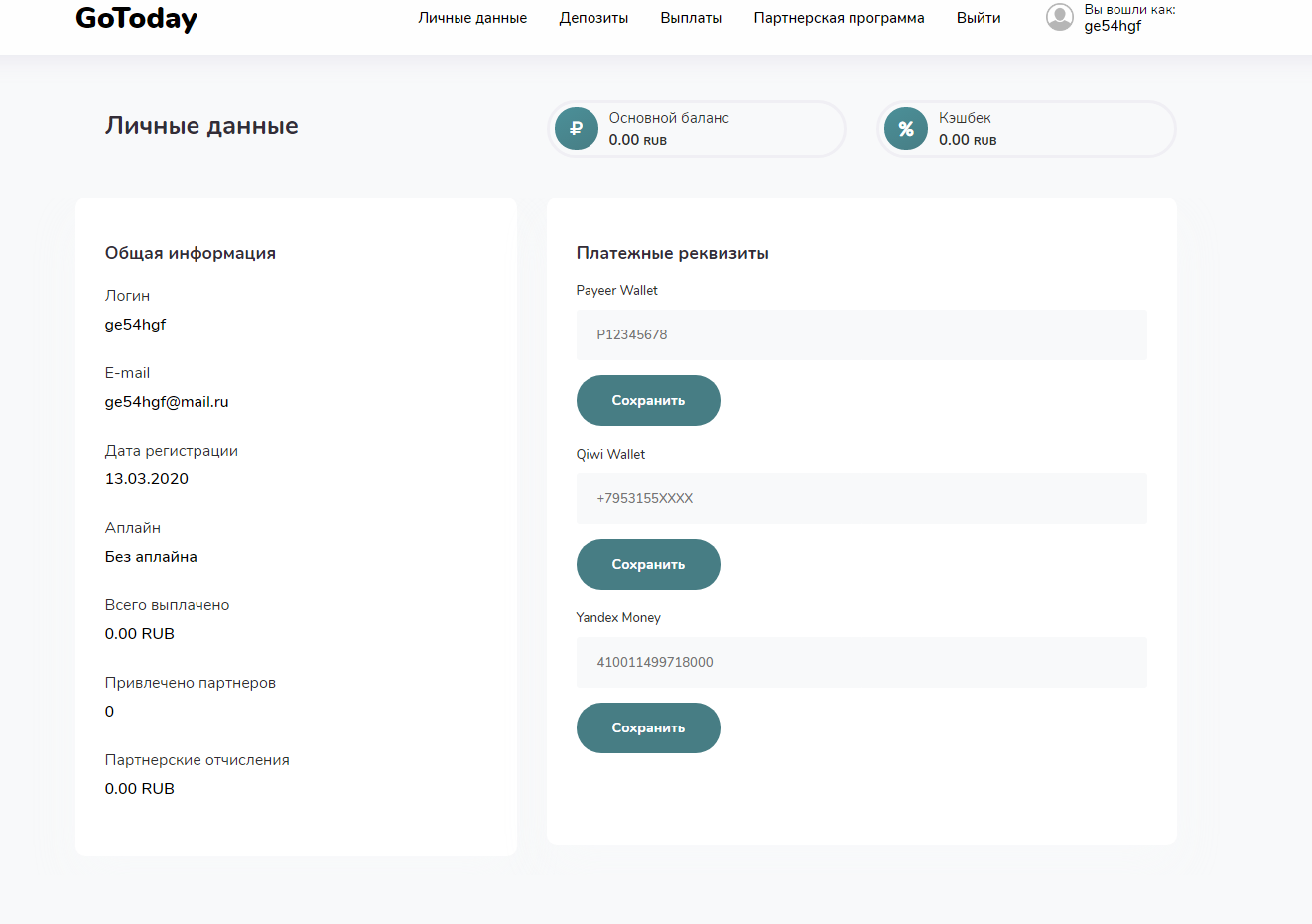Screen dimensions: 1312x924
Task: Click the Всего выплачено label
Action: 167,605
